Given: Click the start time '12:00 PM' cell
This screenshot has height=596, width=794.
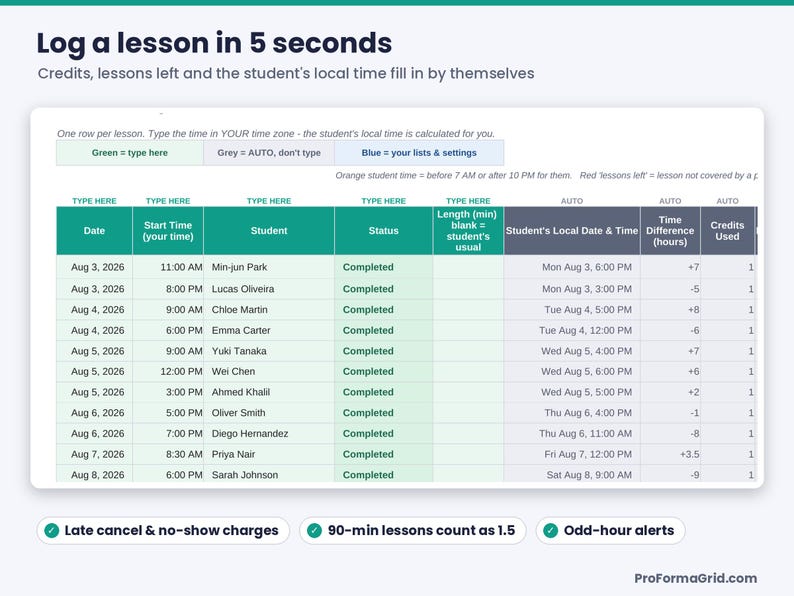Looking at the screenshot, I should pos(168,371).
